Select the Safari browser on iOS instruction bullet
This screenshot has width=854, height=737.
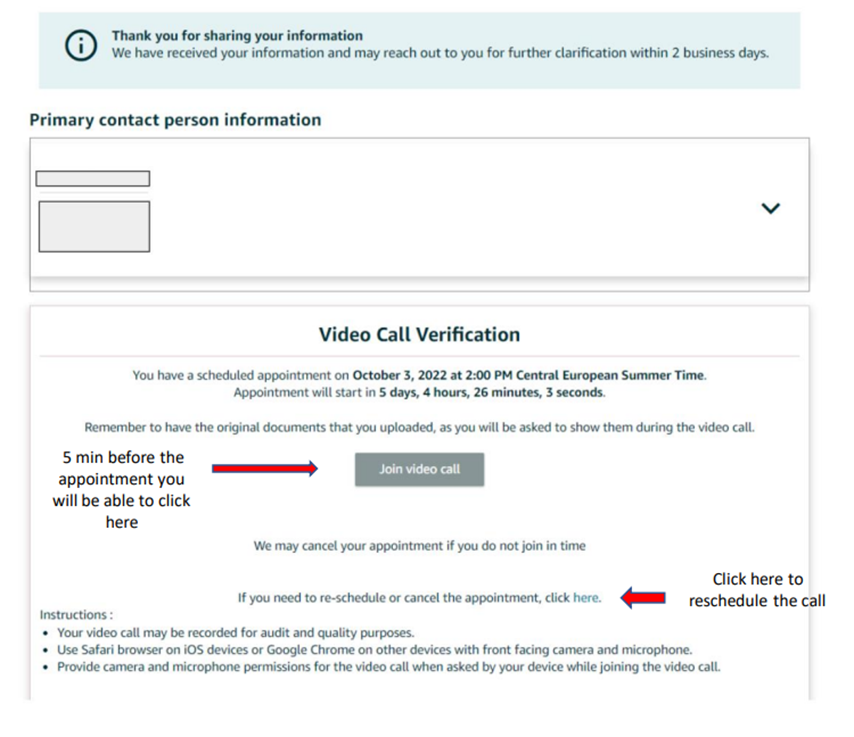pos(375,649)
